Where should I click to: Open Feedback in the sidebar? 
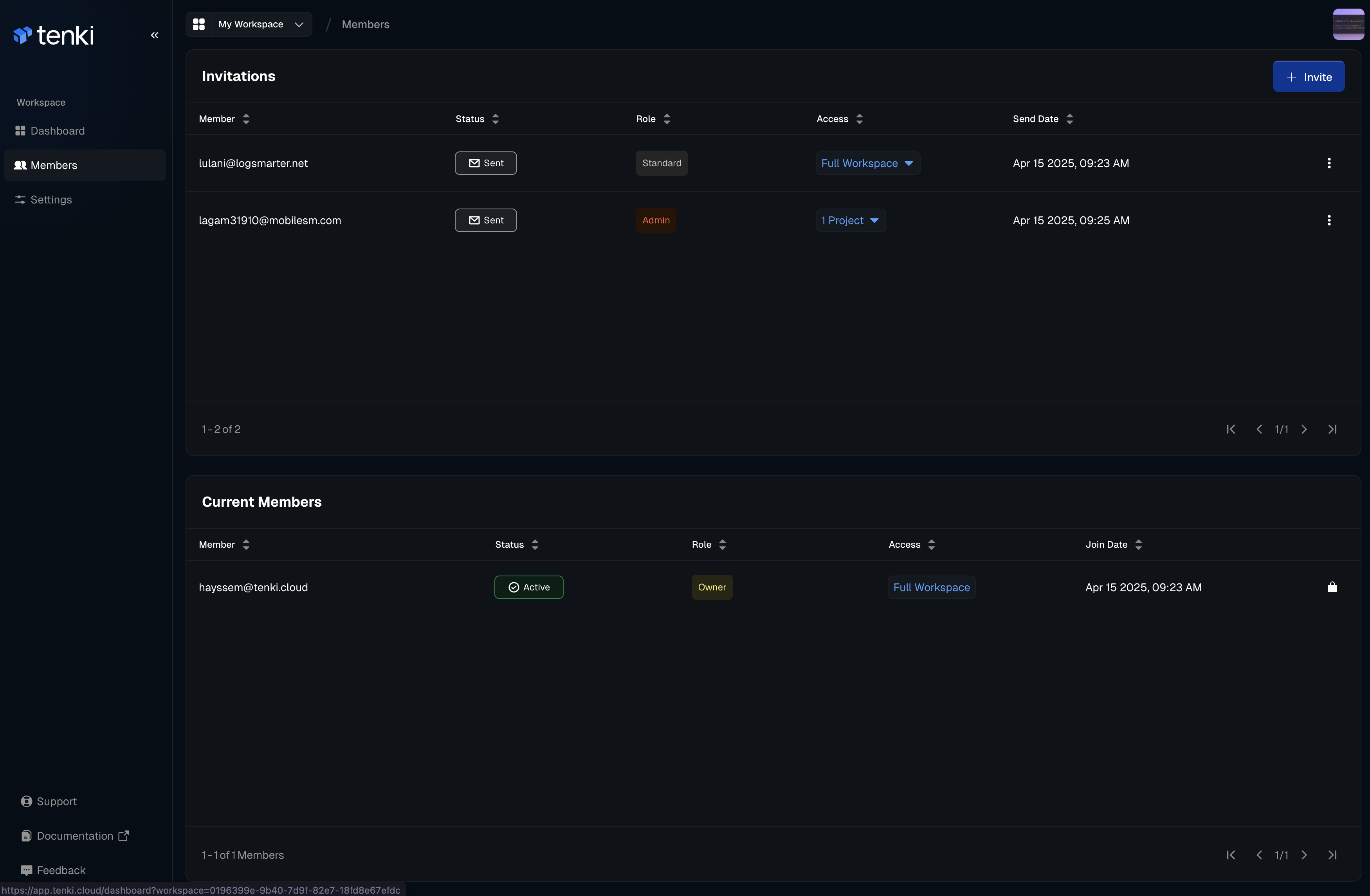pyautogui.click(x=60, y=870)
